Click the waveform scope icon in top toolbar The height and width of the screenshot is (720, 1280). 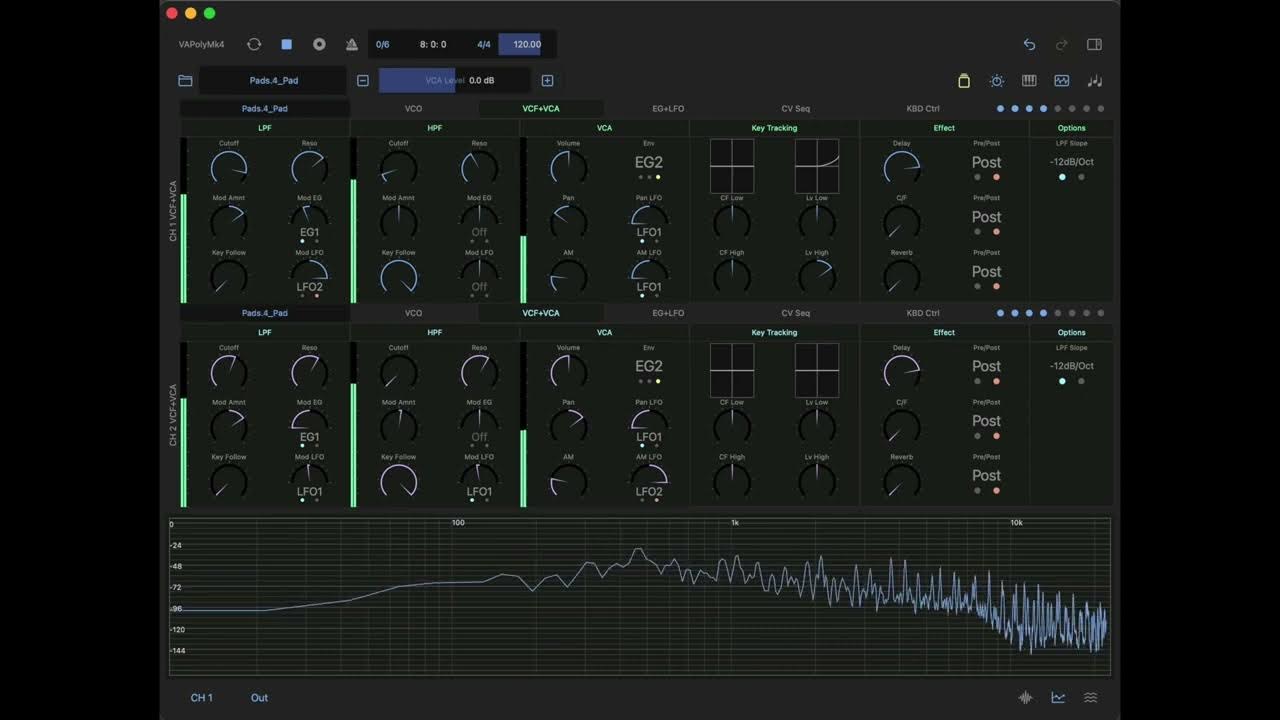coord(1062,81)
